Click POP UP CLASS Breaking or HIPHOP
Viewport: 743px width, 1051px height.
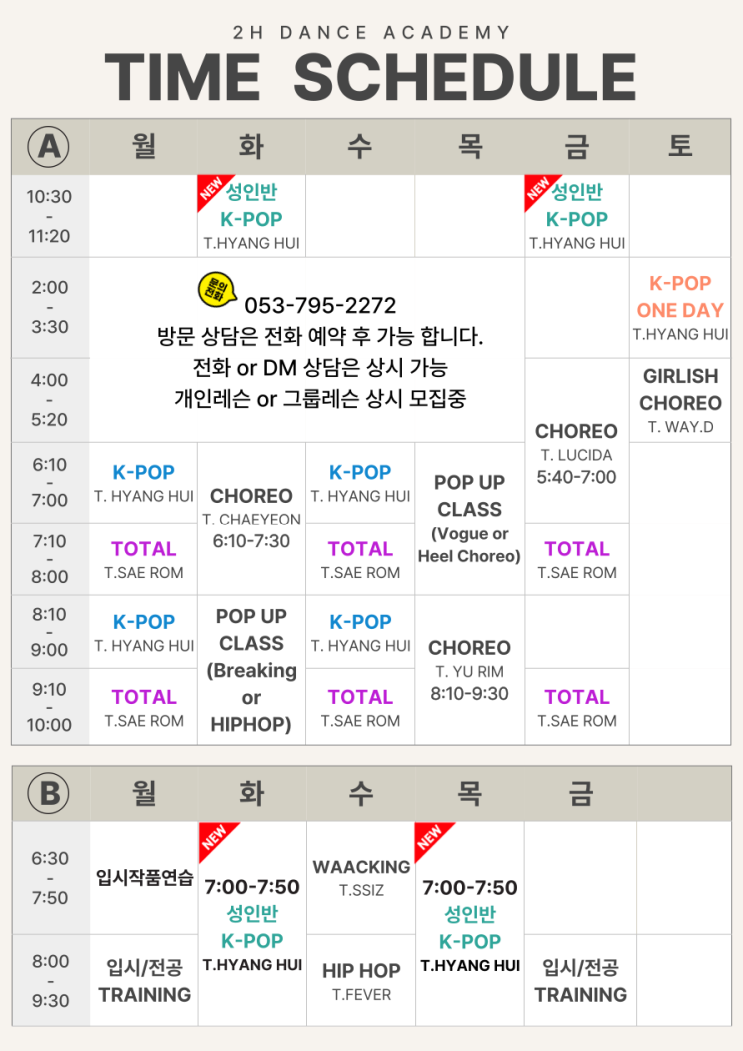tap(251, 669)
